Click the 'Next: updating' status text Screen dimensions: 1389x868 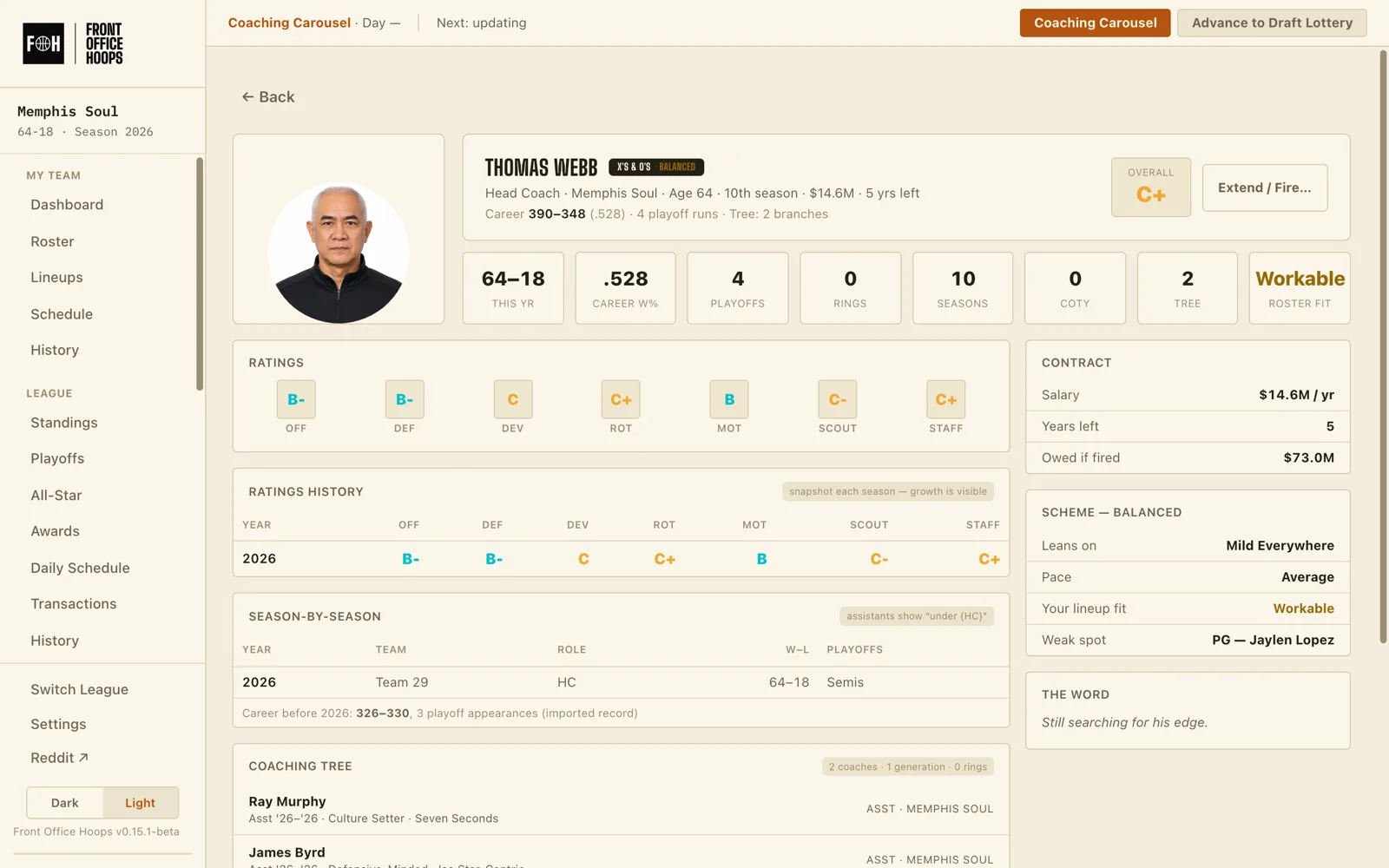tap(481, 23)
